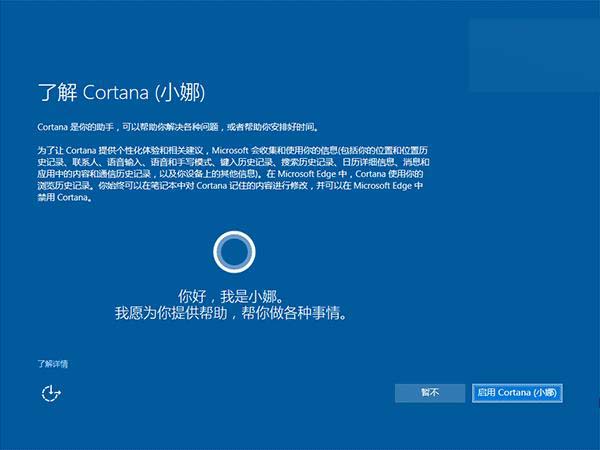
Task: Open the 了解详情 link
Action: (x=52, y=364)
